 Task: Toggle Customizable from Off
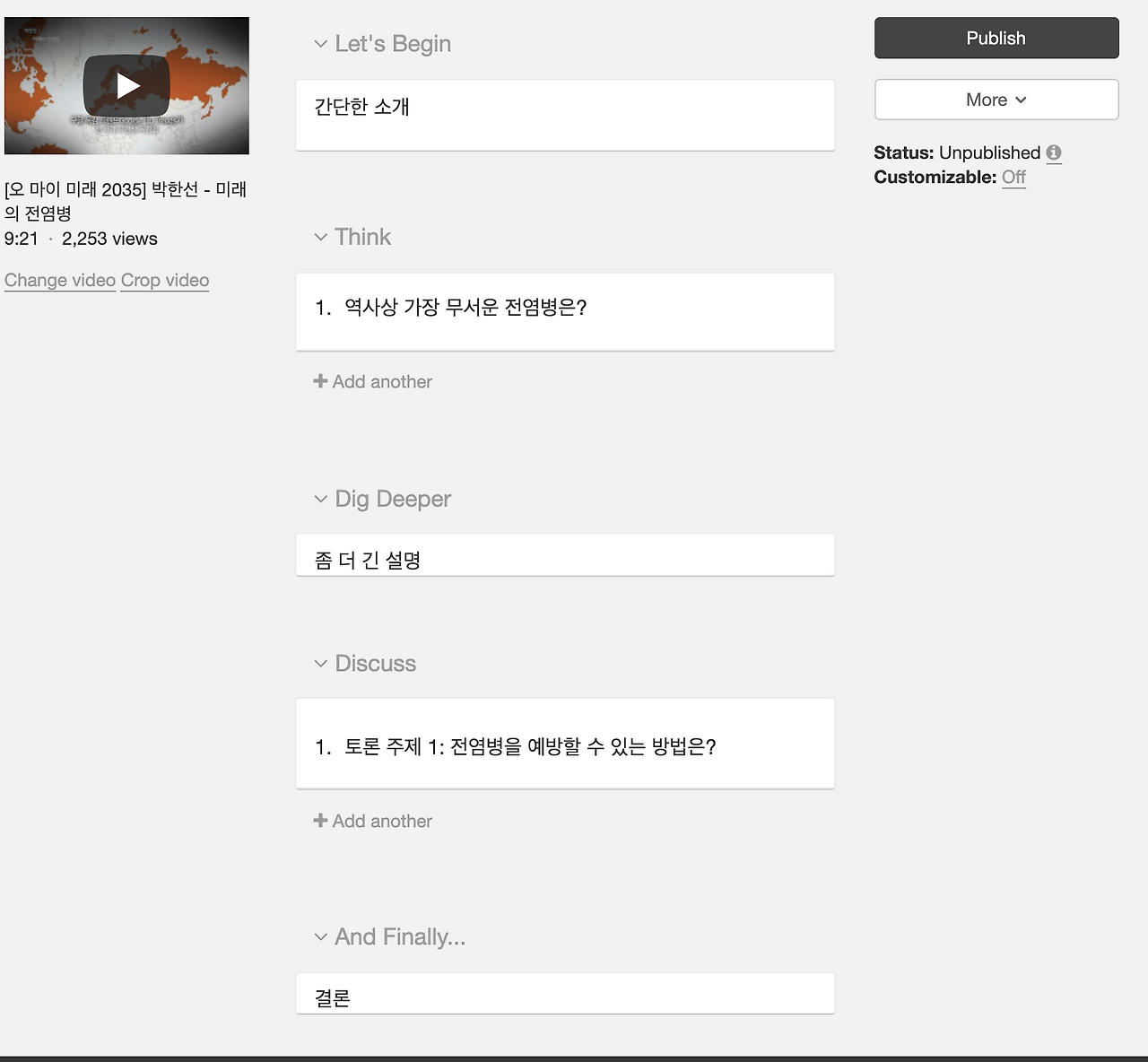(1013, 177)
